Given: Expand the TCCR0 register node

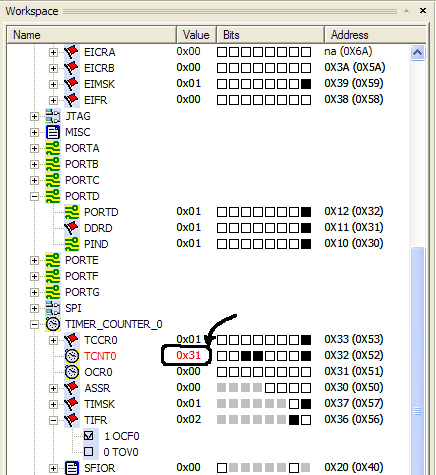Looking at the screenshot, I should click(53, 340).
